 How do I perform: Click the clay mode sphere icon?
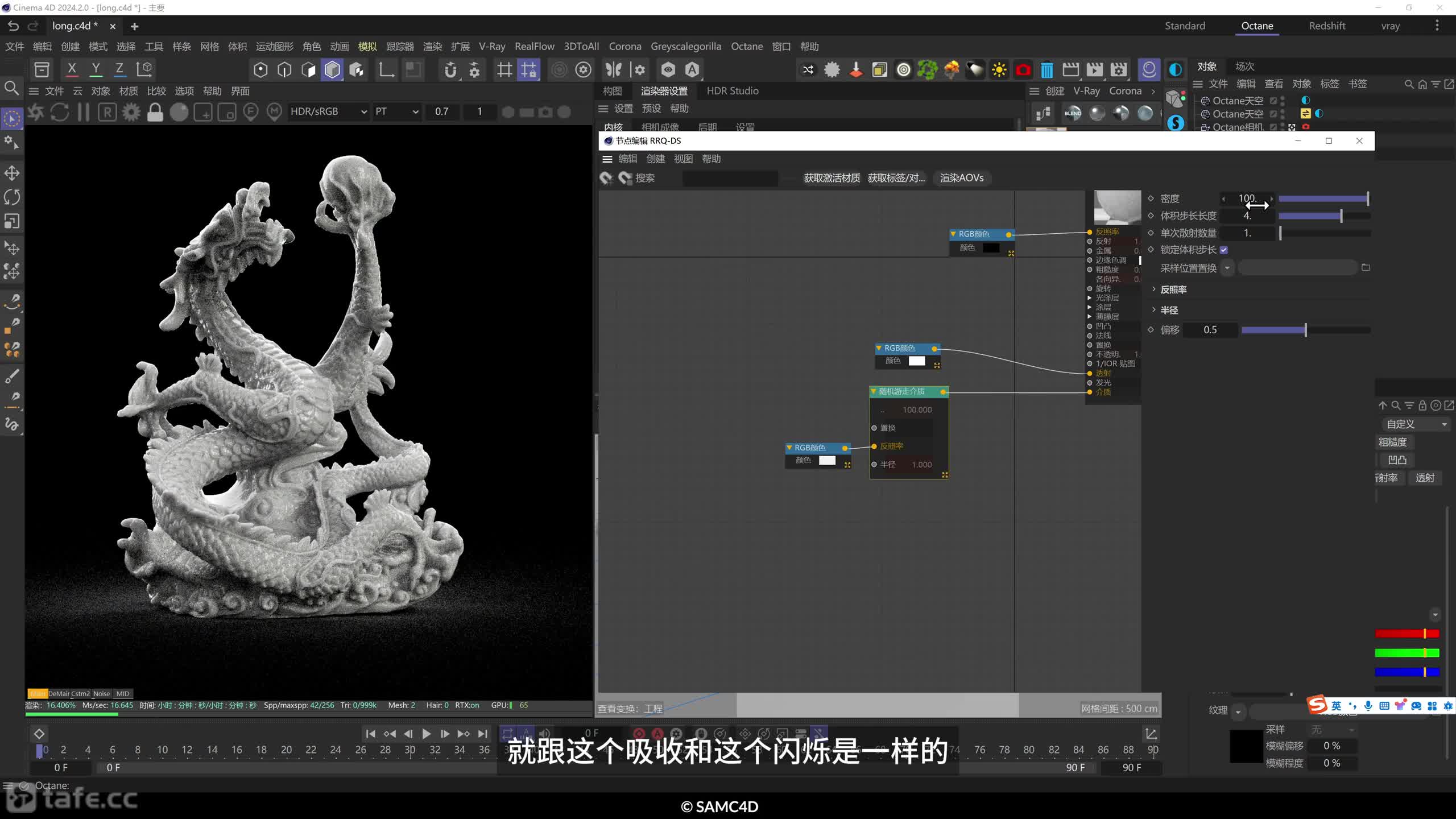click(x=179, y=112)
